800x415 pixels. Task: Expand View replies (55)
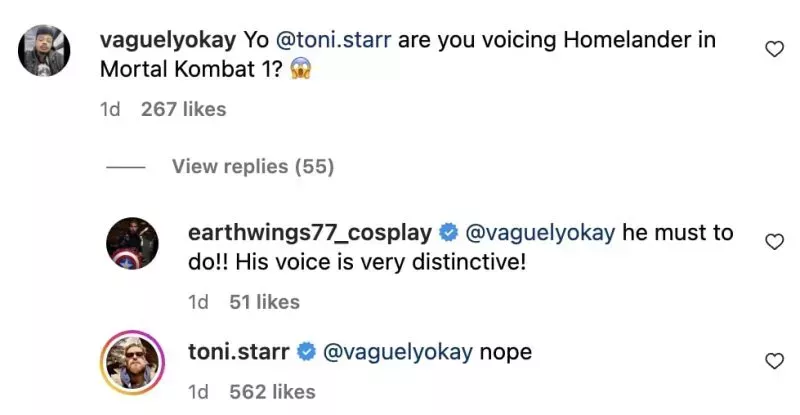pyautogui.click(x=252, y=167)
